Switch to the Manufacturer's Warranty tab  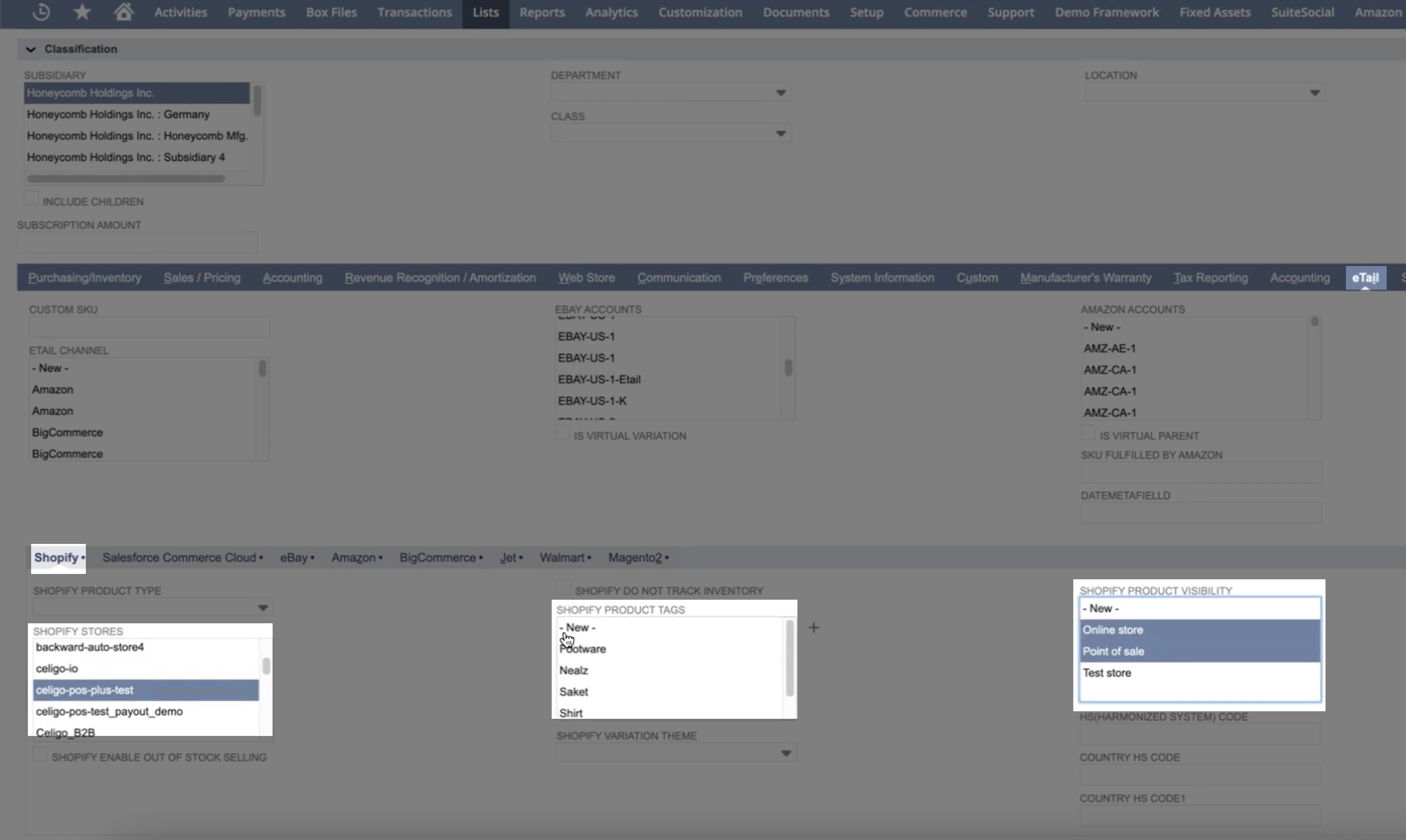1086,278
